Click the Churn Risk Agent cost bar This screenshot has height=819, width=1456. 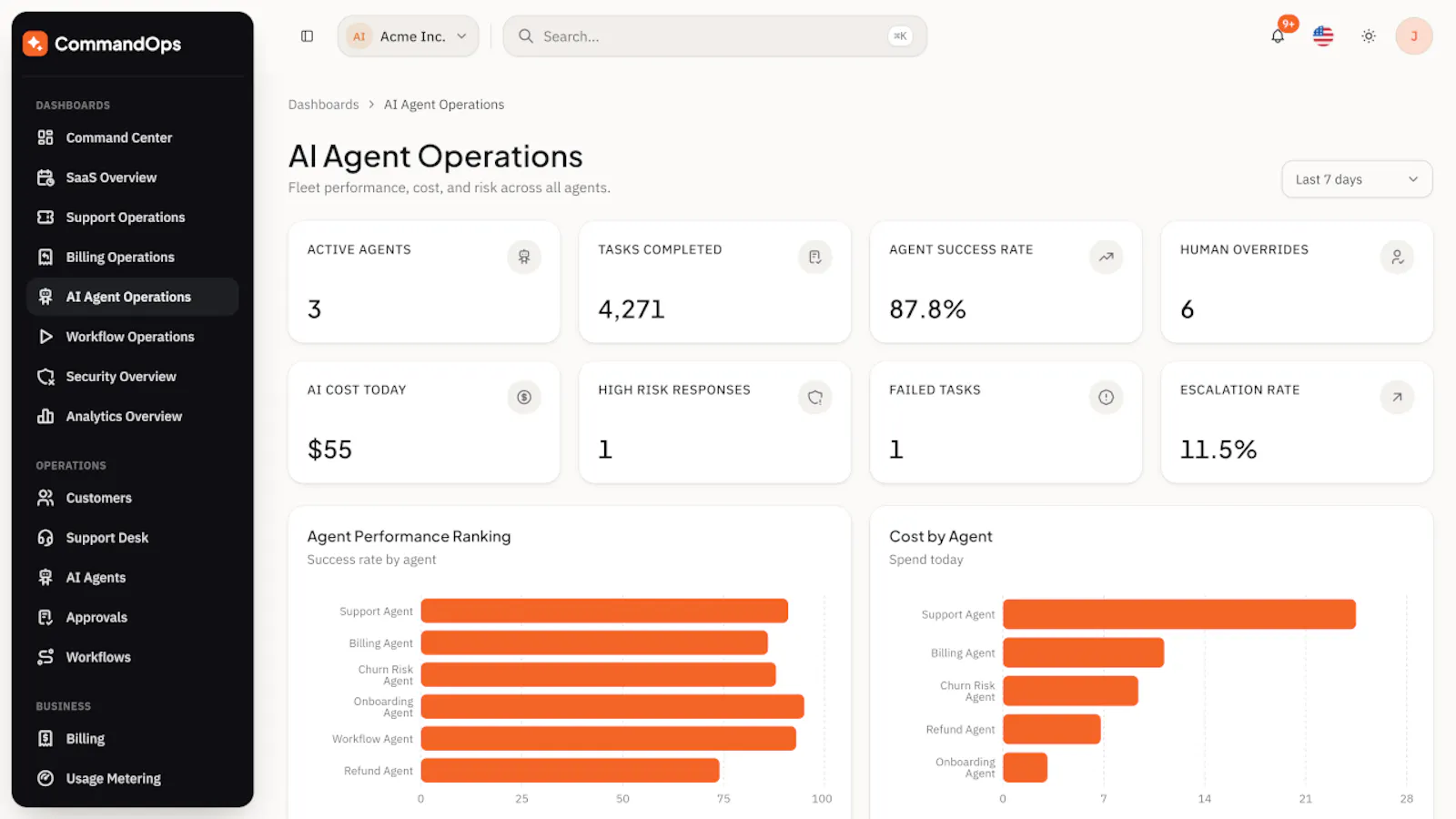[x=1070, y=691]
